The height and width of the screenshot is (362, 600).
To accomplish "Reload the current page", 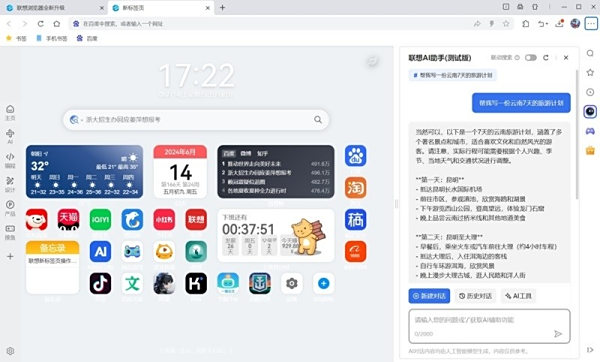I will coord(41,24).
